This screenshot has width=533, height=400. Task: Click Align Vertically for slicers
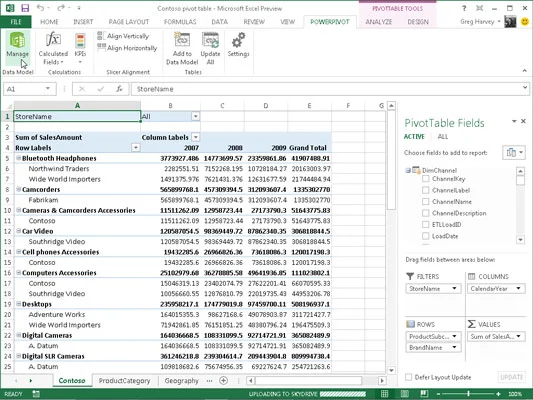click(123, 36)
